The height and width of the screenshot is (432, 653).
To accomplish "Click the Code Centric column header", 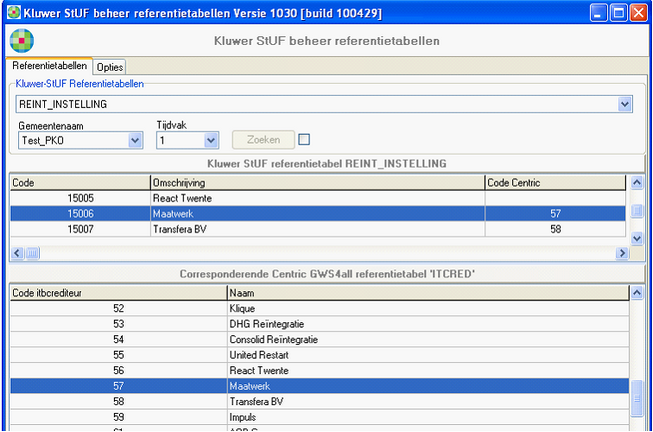I will click(555, 183).
